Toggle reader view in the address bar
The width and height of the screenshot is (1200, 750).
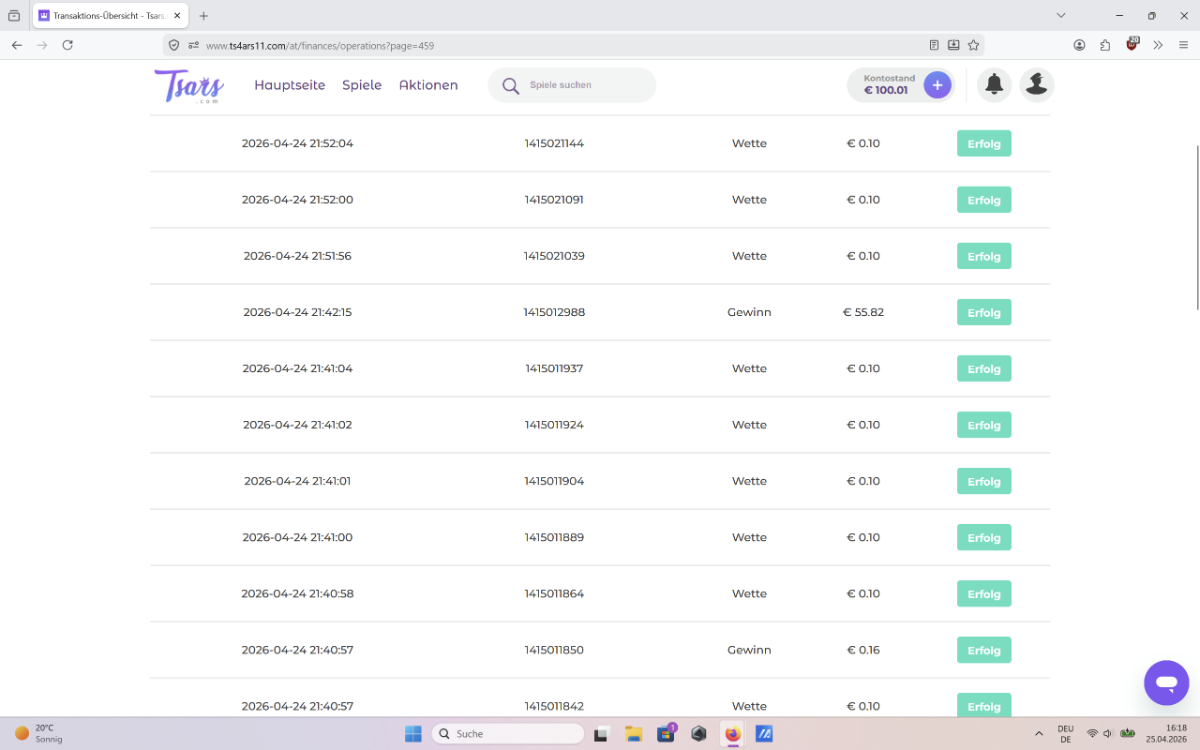[x=934, y=45]
